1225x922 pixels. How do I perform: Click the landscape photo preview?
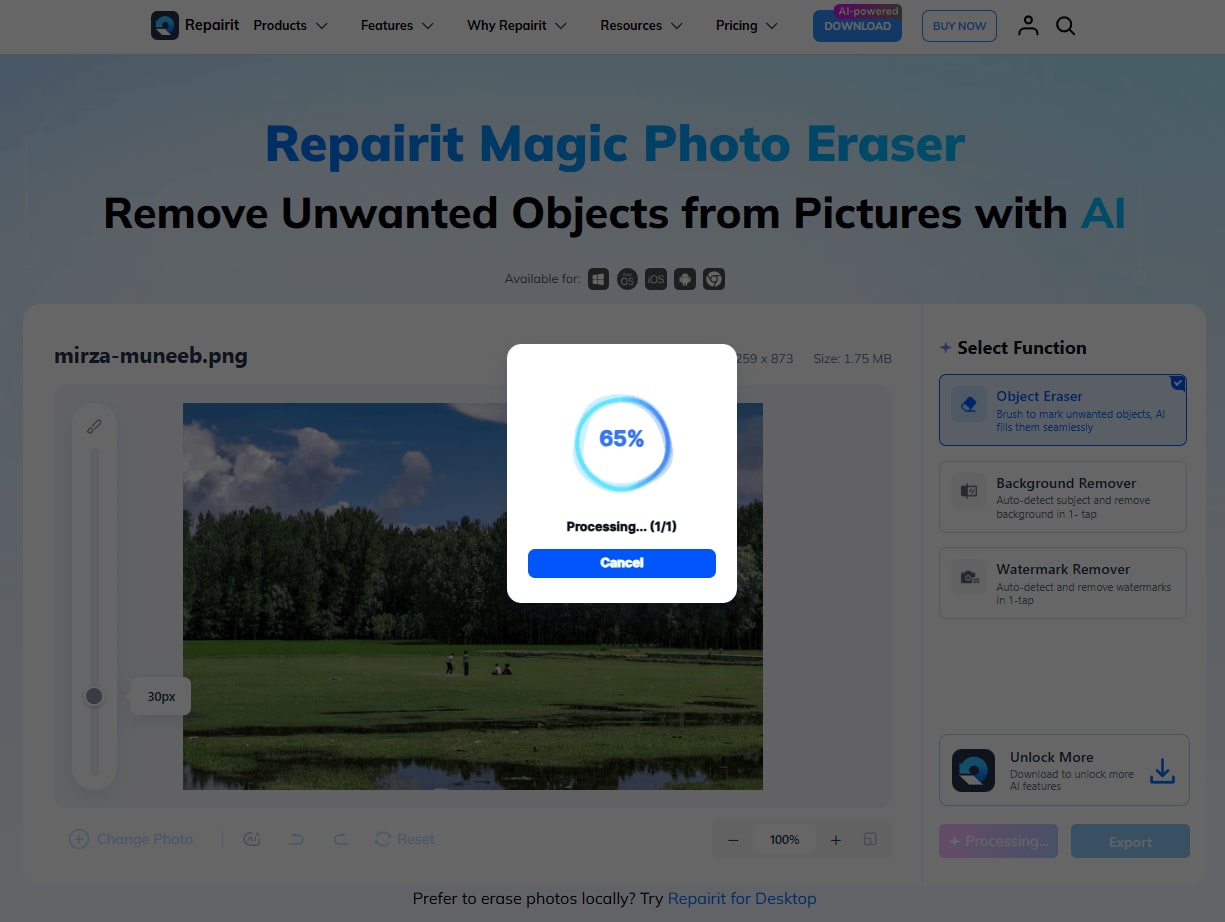[x=473, y=596]
